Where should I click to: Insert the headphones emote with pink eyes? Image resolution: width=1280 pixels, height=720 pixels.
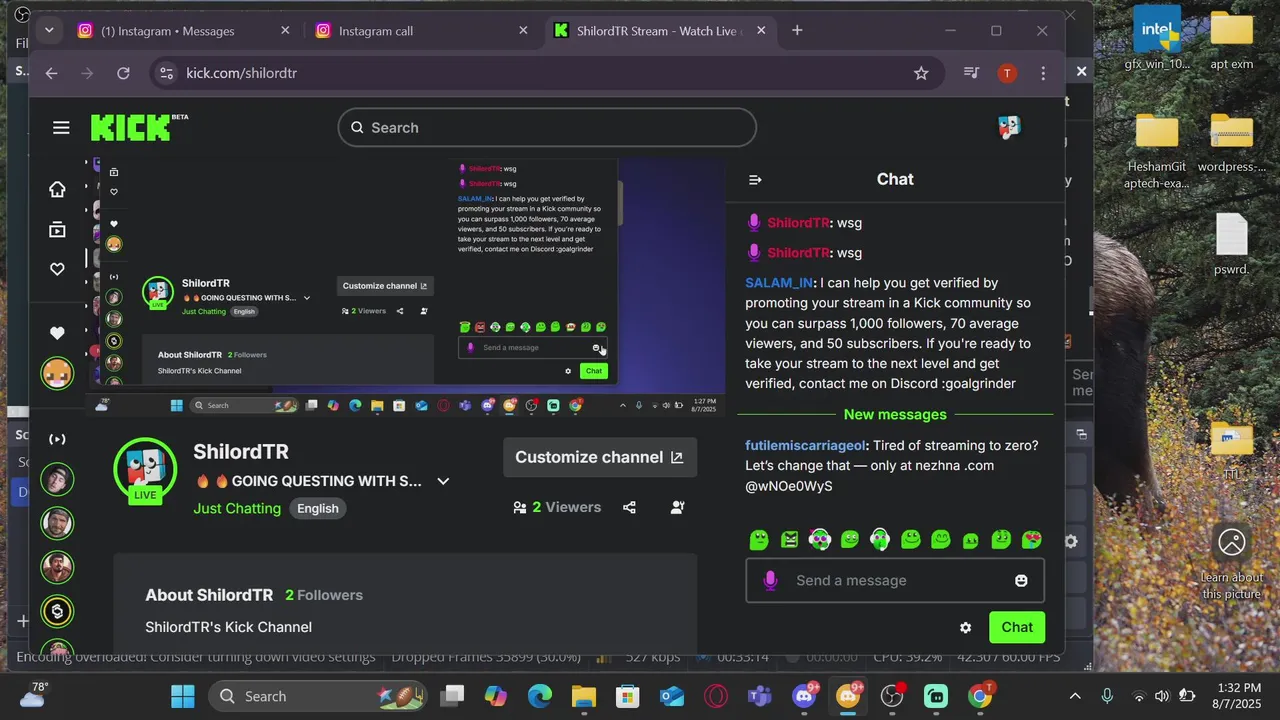820,540
